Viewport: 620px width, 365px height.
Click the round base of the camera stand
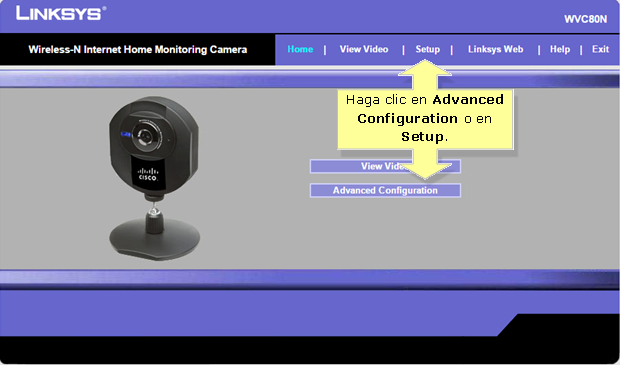[155, 240]
